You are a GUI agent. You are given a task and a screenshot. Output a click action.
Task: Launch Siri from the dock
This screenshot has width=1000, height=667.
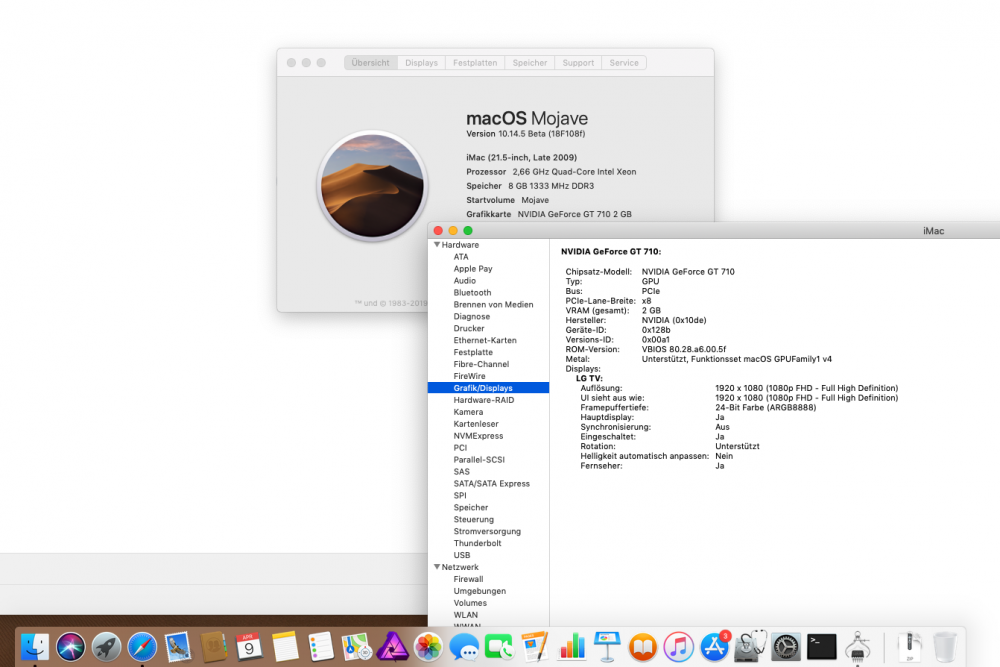pos(70,647)
